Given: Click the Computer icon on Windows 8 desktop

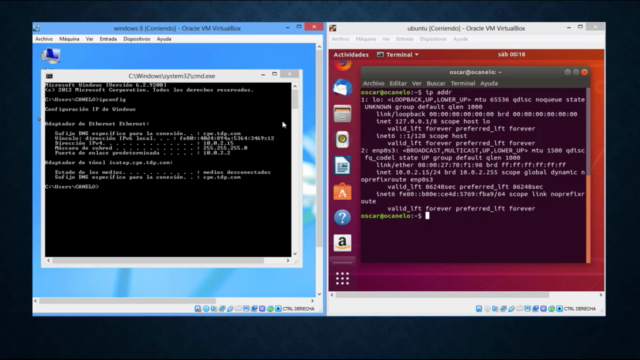Looking at the screenshot, I should coord(51,56).
